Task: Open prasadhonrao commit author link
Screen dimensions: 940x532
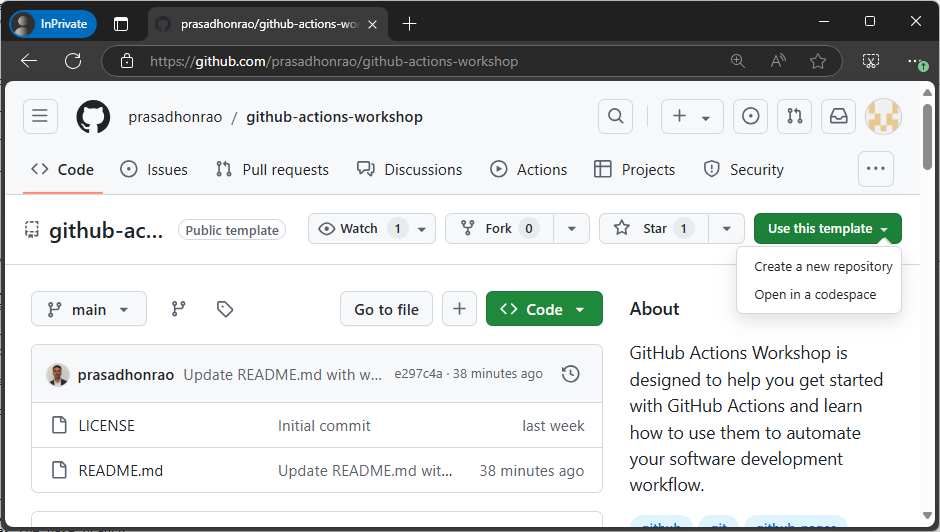Action: coord(125,374)
